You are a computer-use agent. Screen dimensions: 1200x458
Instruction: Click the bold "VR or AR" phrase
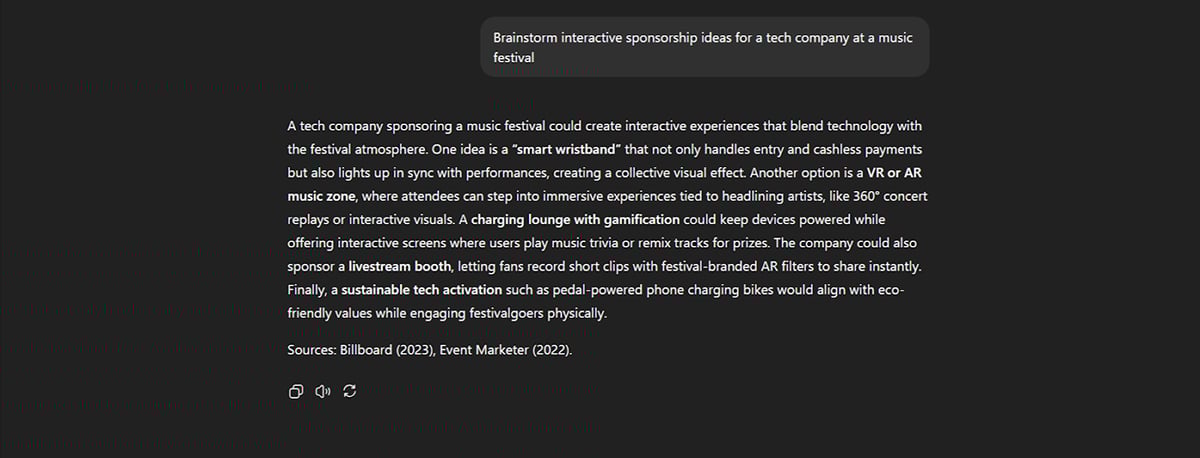pyautogui.click(x=894, y=172)
